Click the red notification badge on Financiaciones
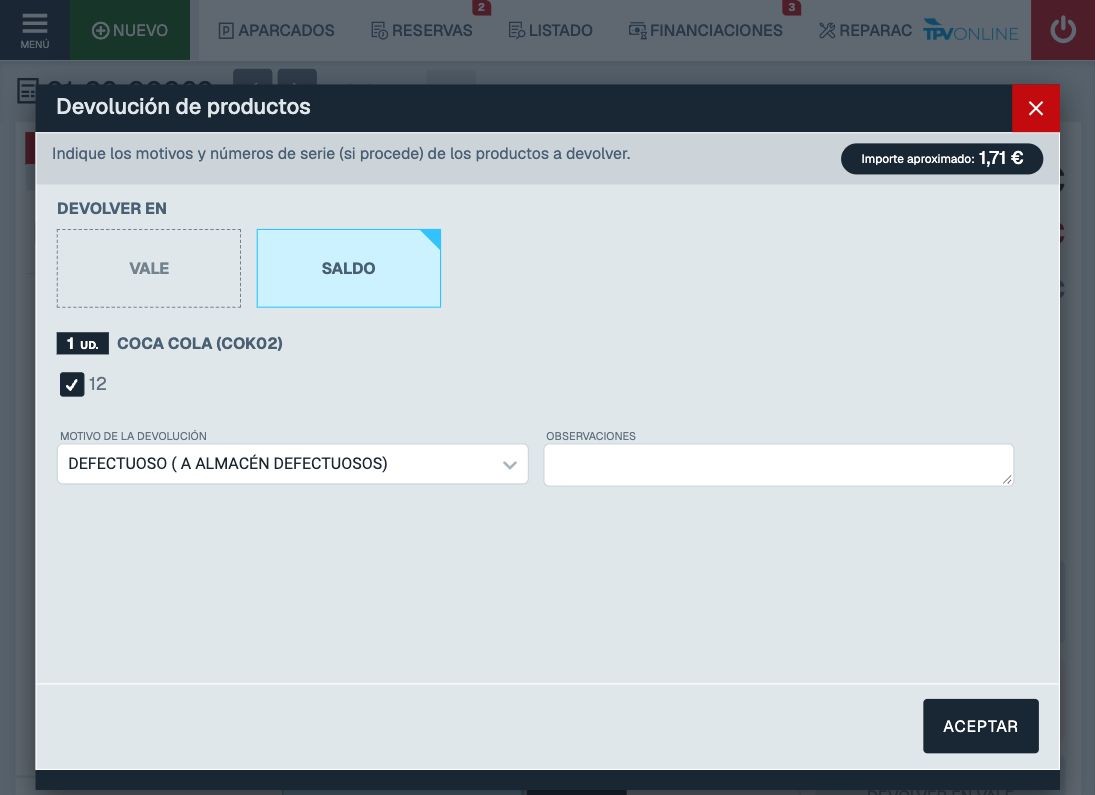 791,8
